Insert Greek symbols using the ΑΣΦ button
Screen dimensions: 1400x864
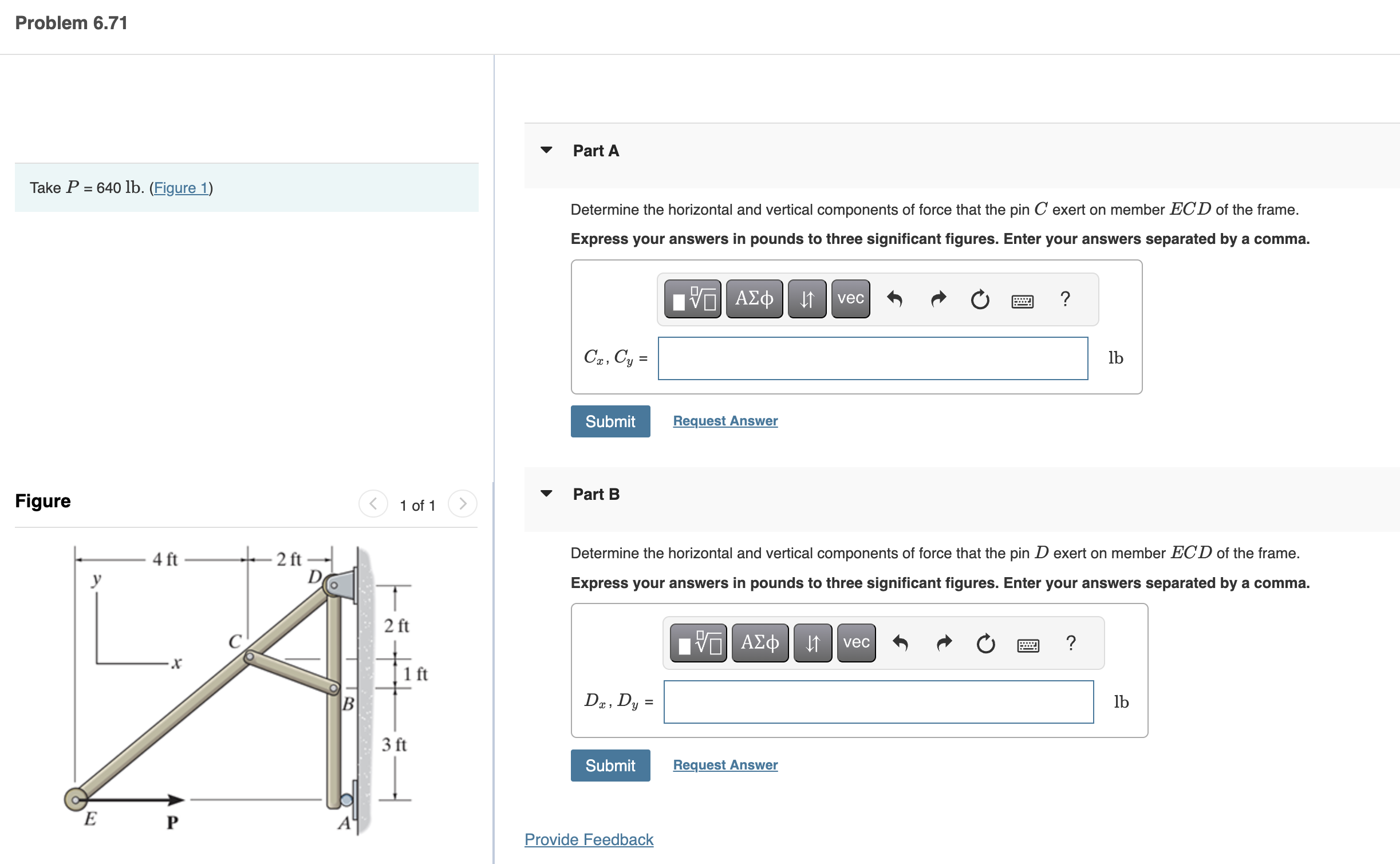pyautogui.click(x=754, y=298)
